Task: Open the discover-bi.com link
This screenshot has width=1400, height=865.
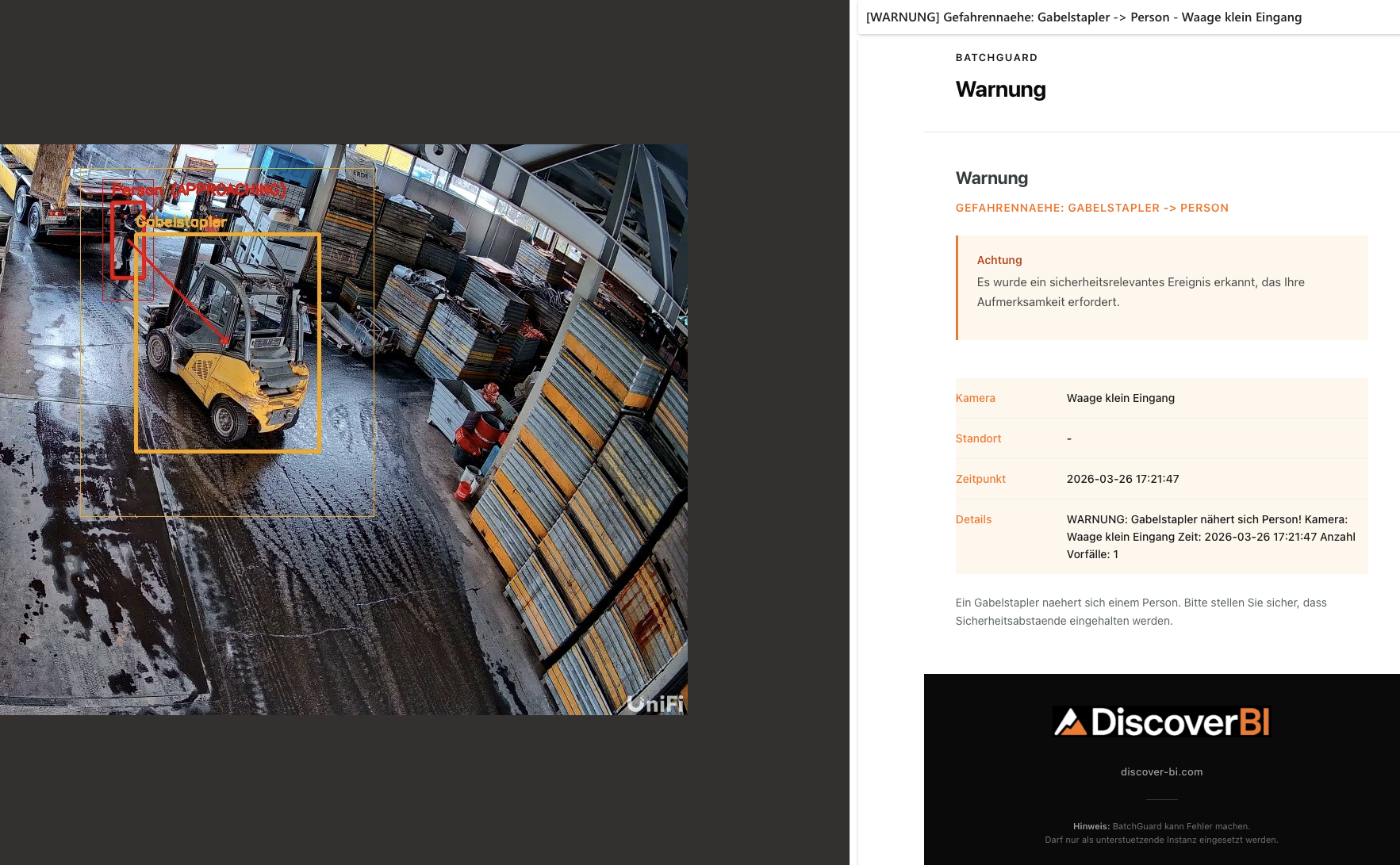Action: tap(1161, 771)
